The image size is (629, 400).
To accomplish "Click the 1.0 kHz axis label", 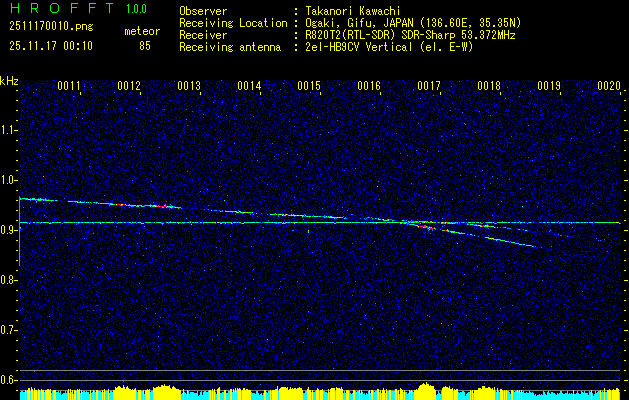I will pos(8,180).
